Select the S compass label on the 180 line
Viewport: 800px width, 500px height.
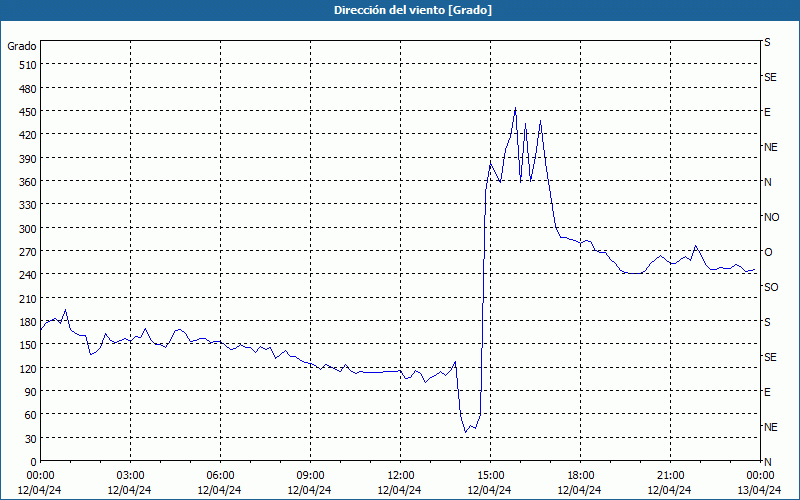tap(767, 322)
